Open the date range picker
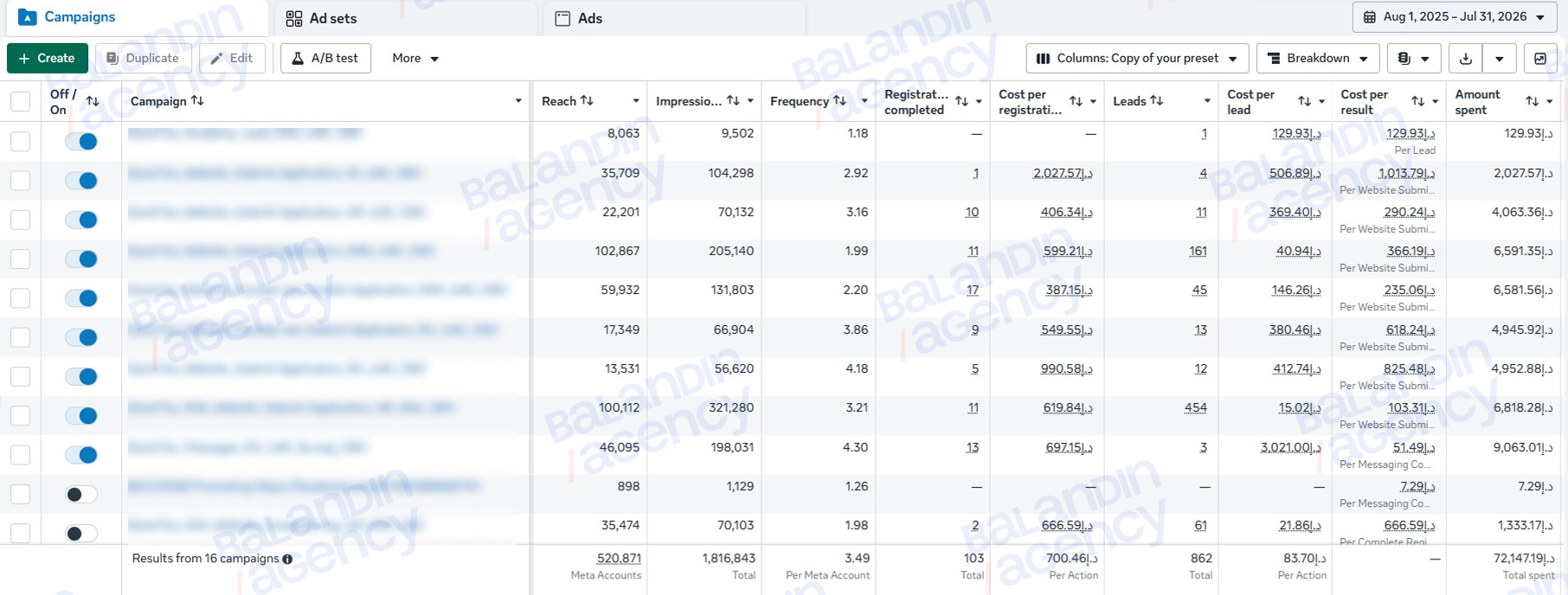1568x595 pixels. [x=1454, y=16]
